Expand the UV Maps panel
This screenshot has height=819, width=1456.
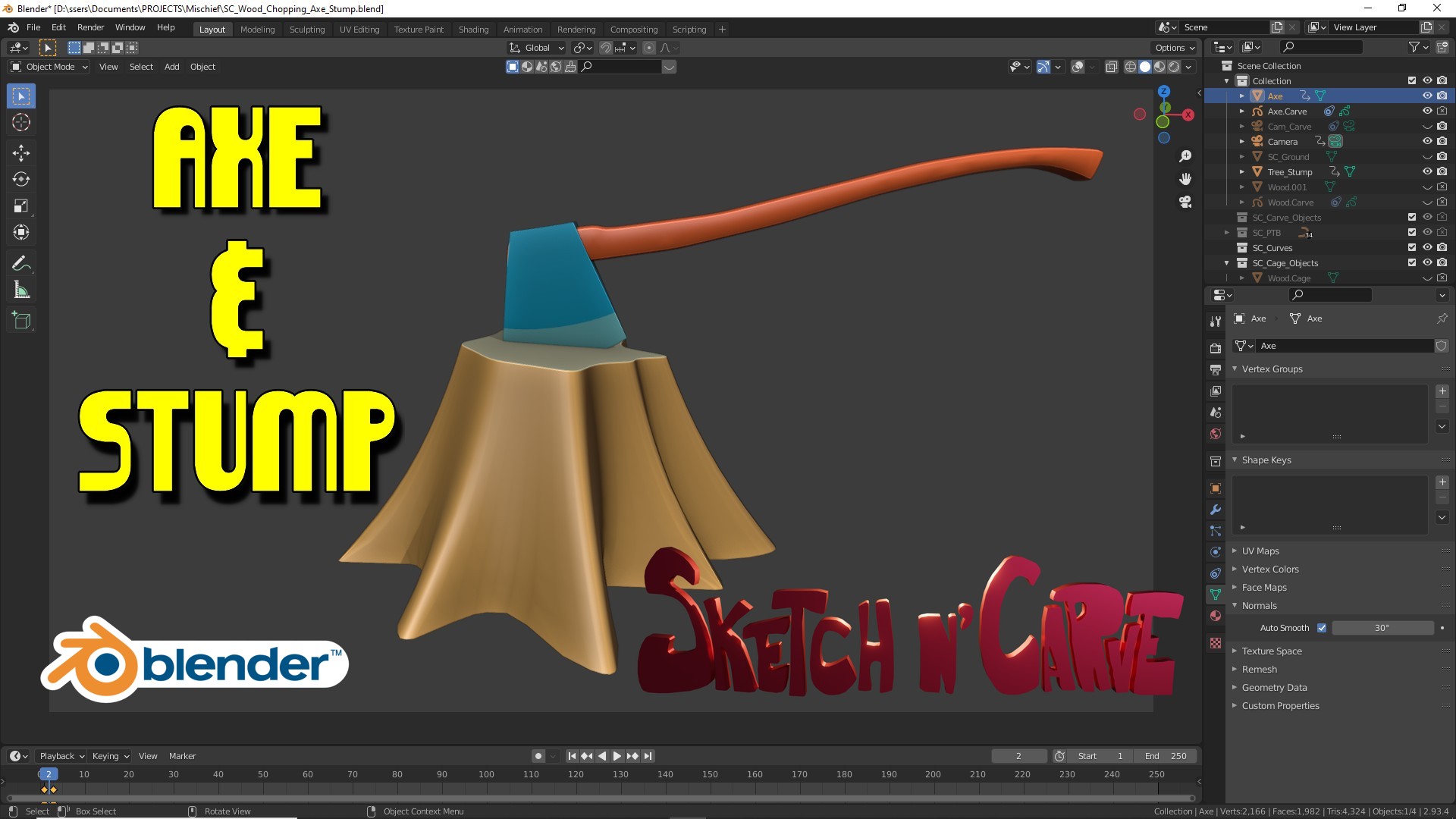1260,551
